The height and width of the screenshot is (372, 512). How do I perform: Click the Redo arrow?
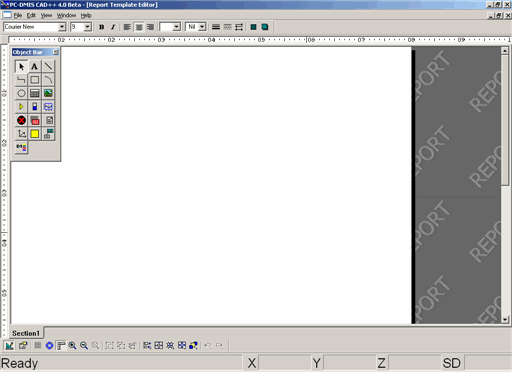[x=219, y=345]
